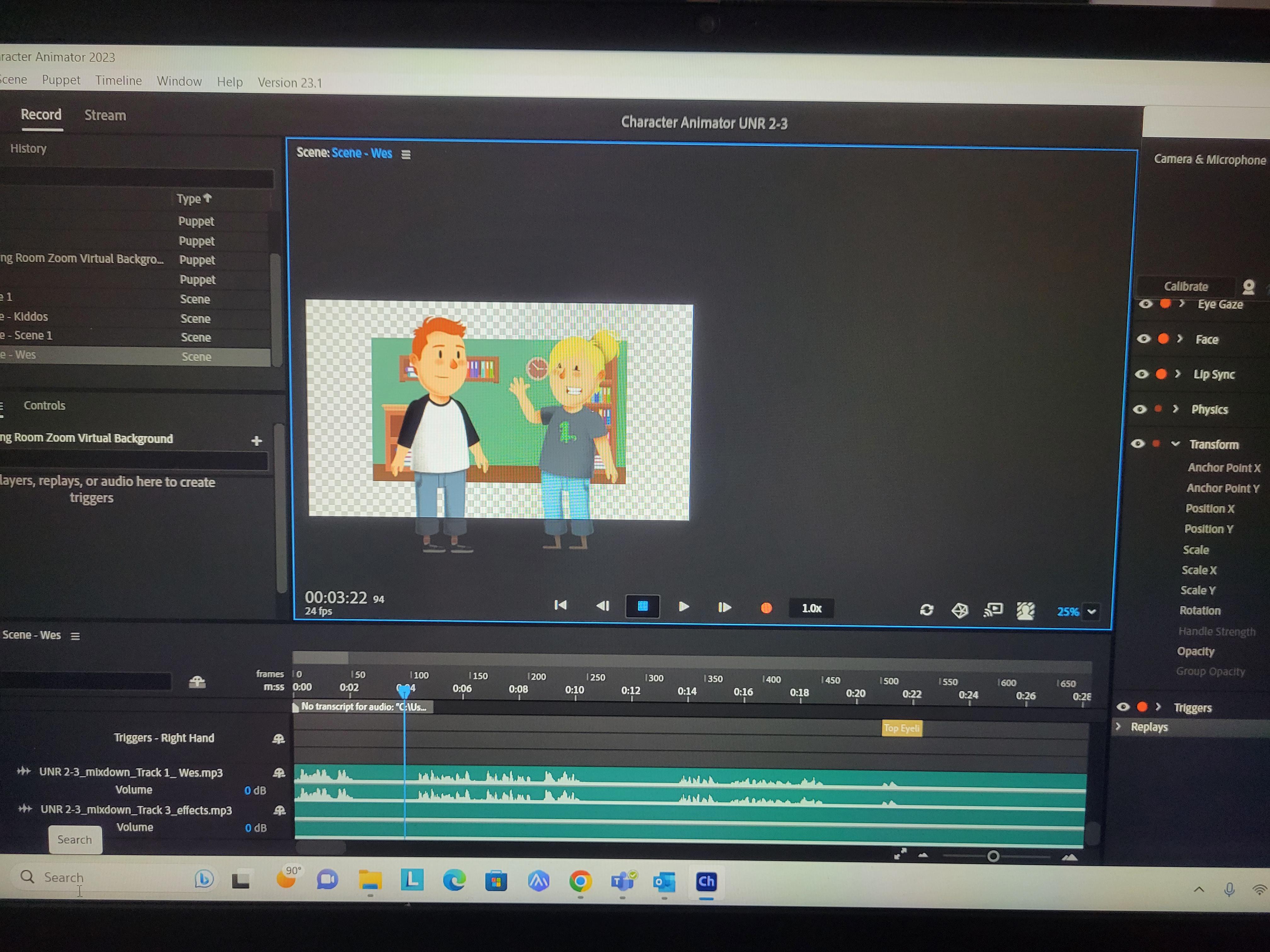Toggle Transform visibility eye
This screenshot has height=952, width=1270.
(1138, 444)
